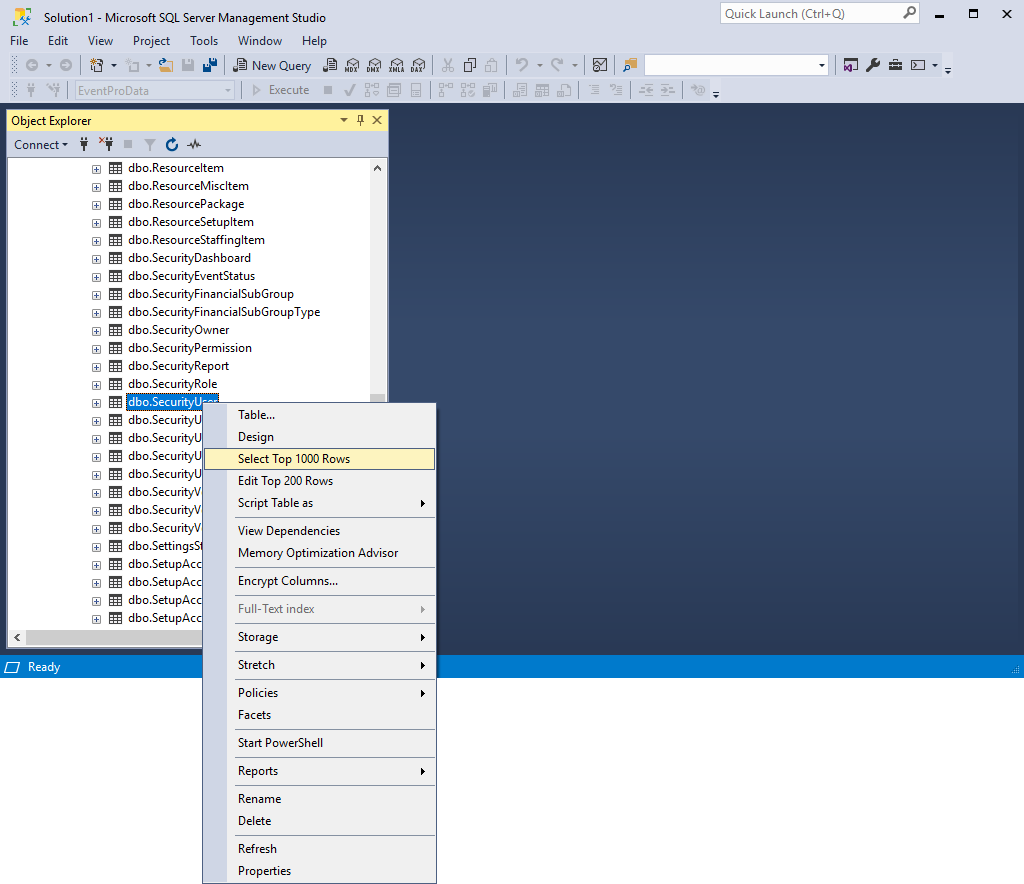Open the Tools menu
1024x884 pixels.
[204, 40]
